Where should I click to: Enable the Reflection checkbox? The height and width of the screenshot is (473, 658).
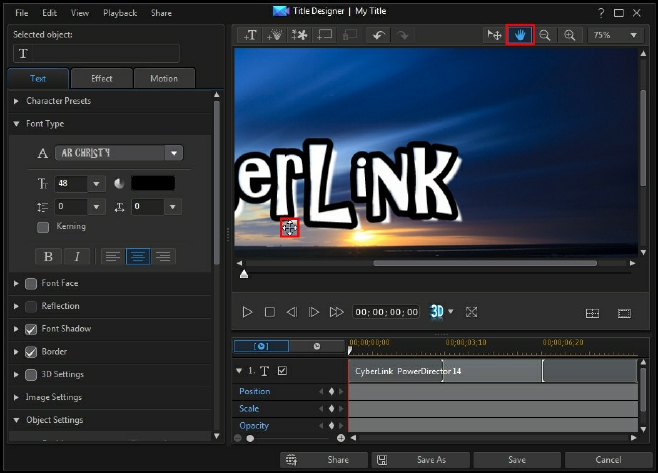point(31,306)
